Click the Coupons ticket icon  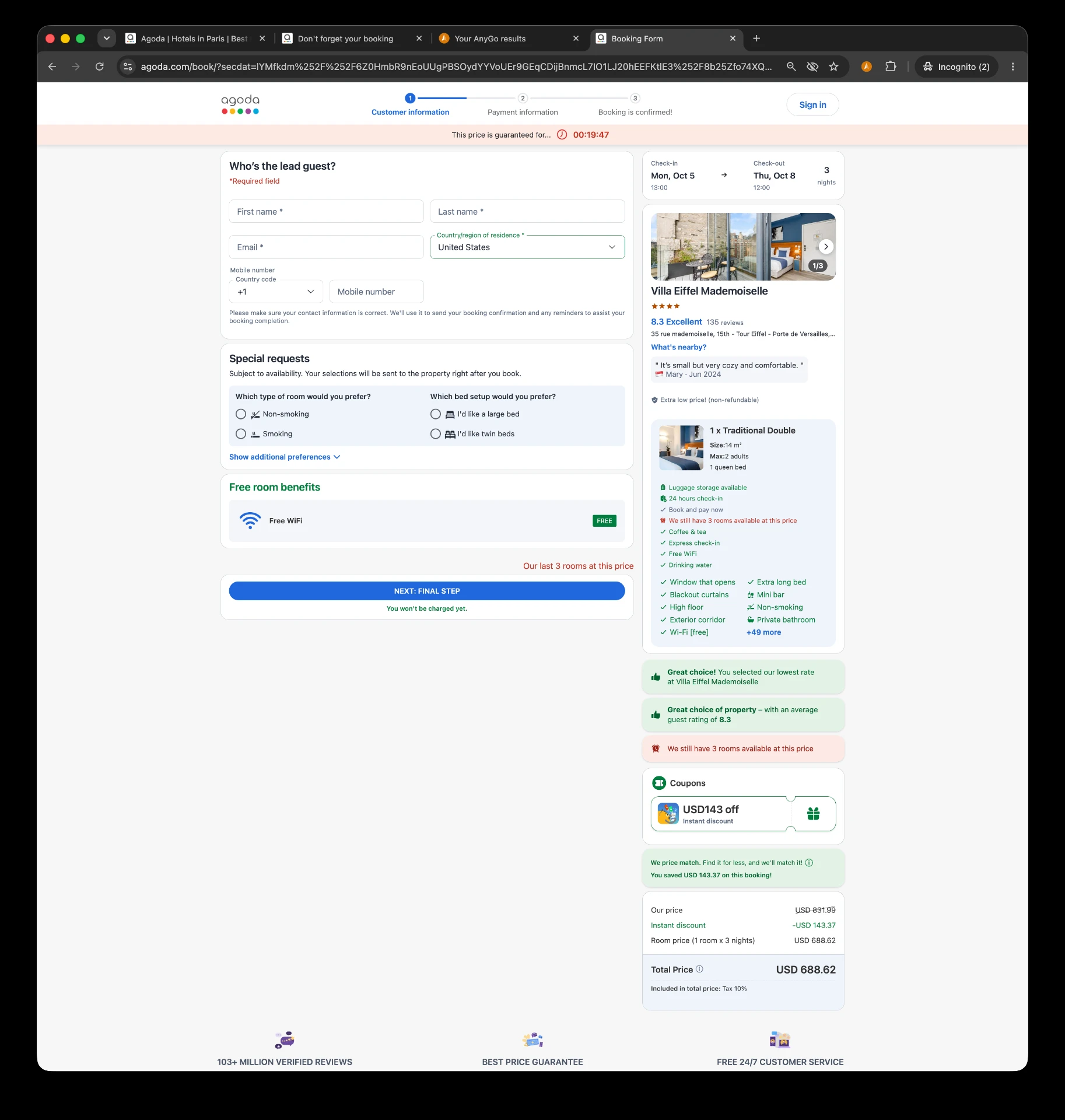point(659,783)
